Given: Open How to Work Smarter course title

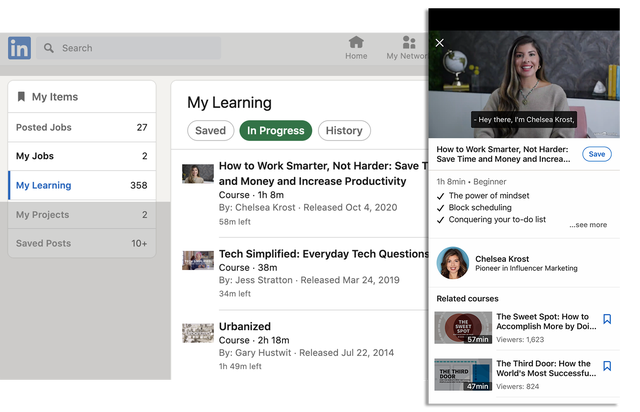Looking at the screenshot, I should [323, 174].
